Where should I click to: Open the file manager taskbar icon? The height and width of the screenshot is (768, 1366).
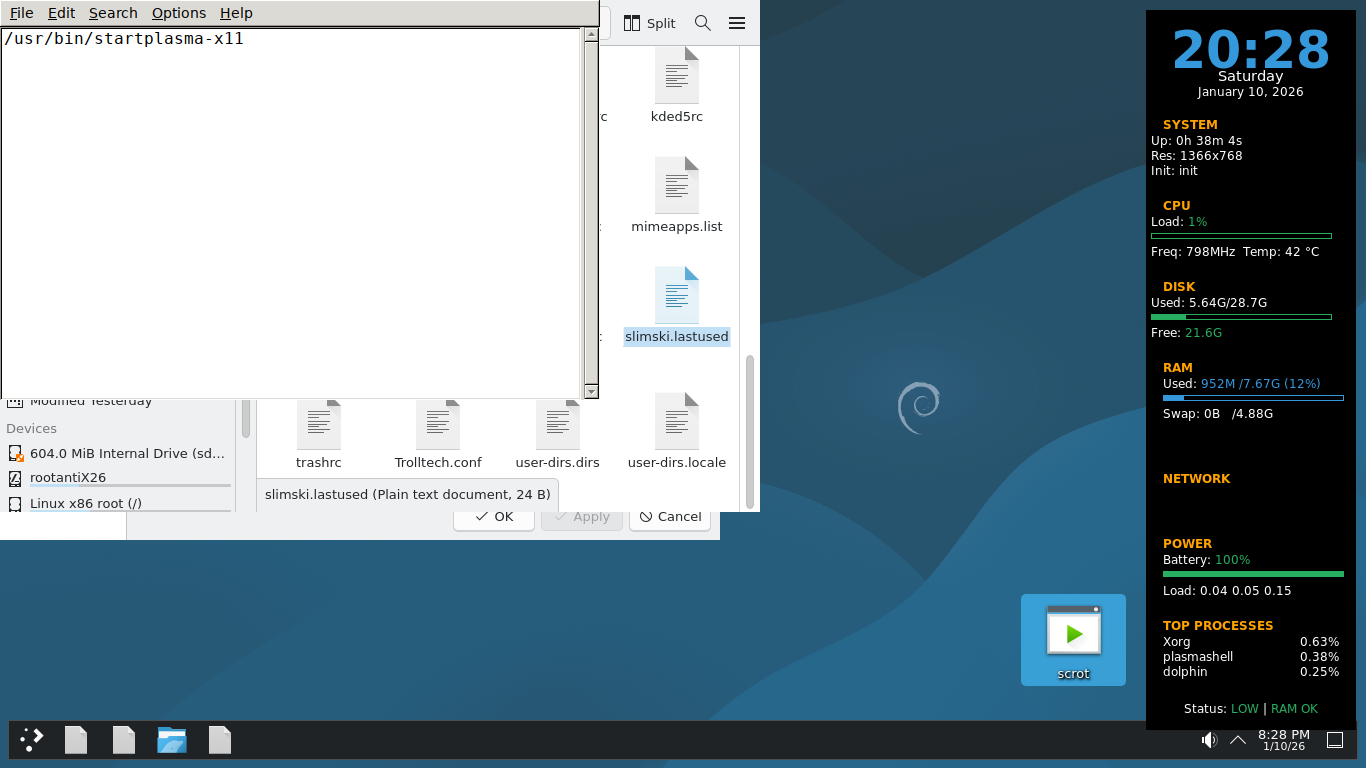172,740
